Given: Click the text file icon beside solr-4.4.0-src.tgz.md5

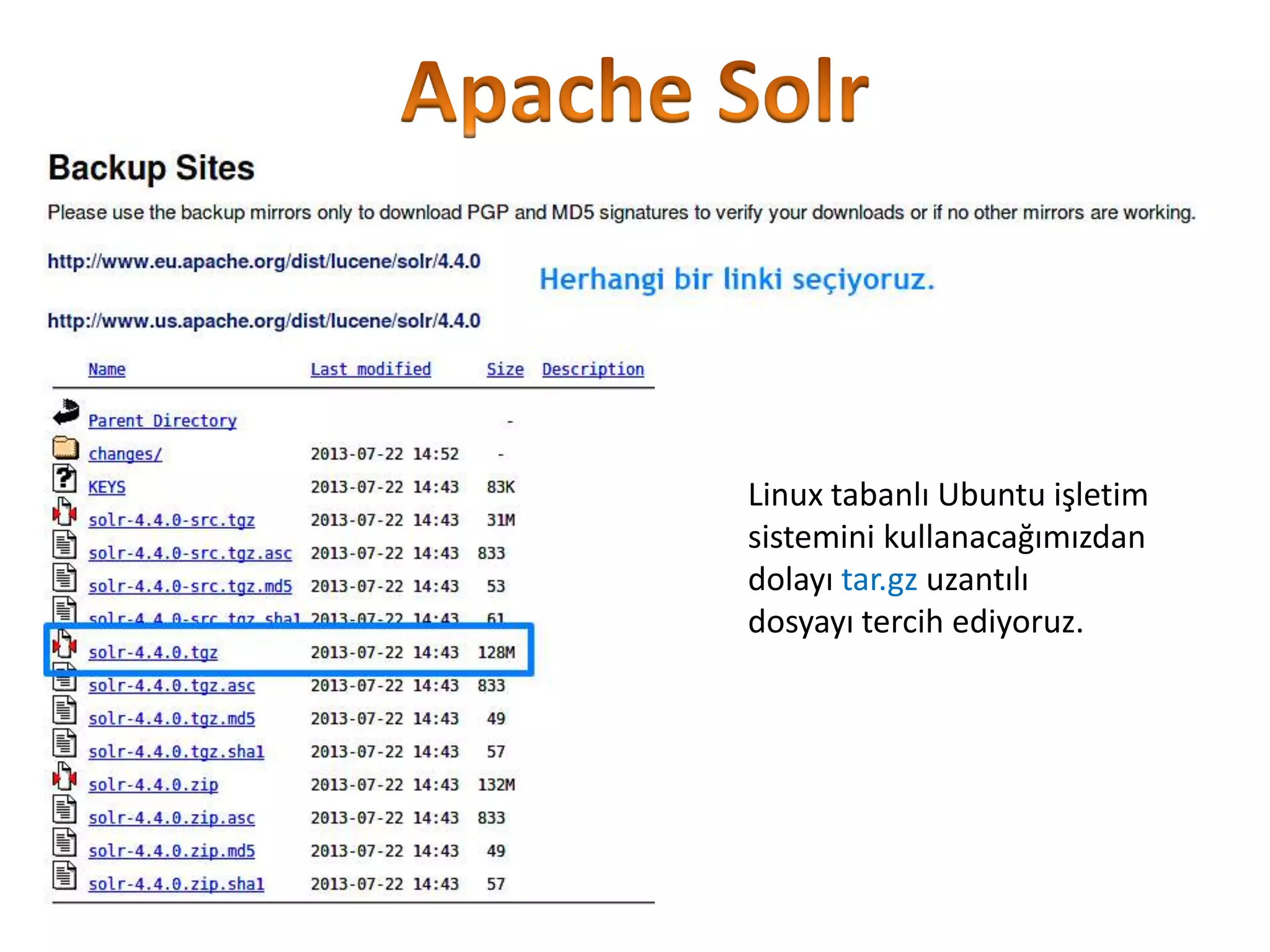Looking at the screenshot, I should pos(64,578).
